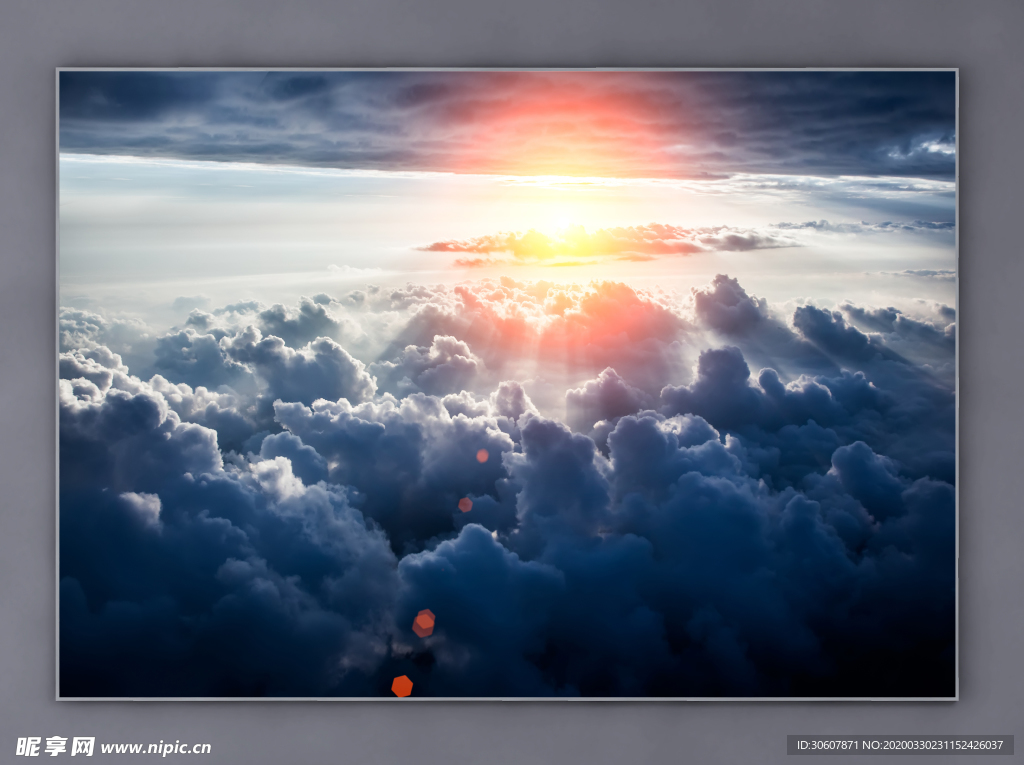Click the gray wall right of the frame
The image size is (1024, 765).
click(x=990, y=380)
